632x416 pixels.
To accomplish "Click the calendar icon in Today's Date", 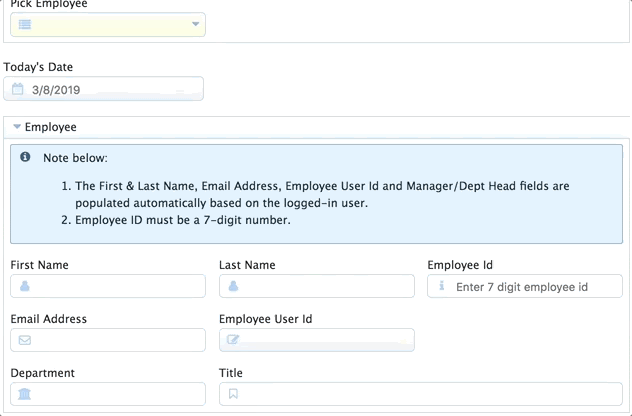I will (17, 89).
